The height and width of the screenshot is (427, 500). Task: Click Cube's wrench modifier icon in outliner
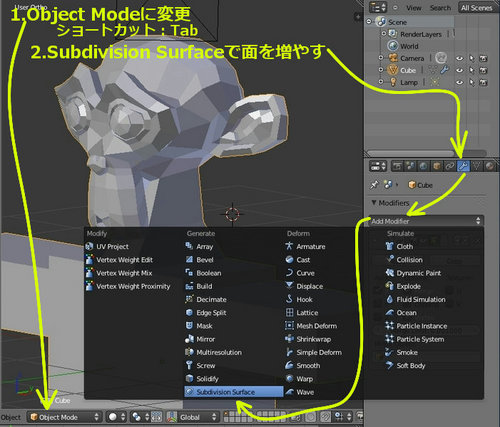(444, 70)
